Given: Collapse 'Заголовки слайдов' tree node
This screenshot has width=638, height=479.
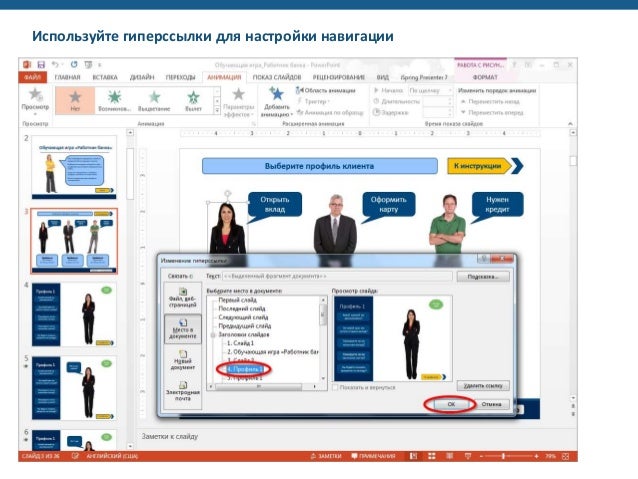Looking at the screenshot, I should point(213,335).
